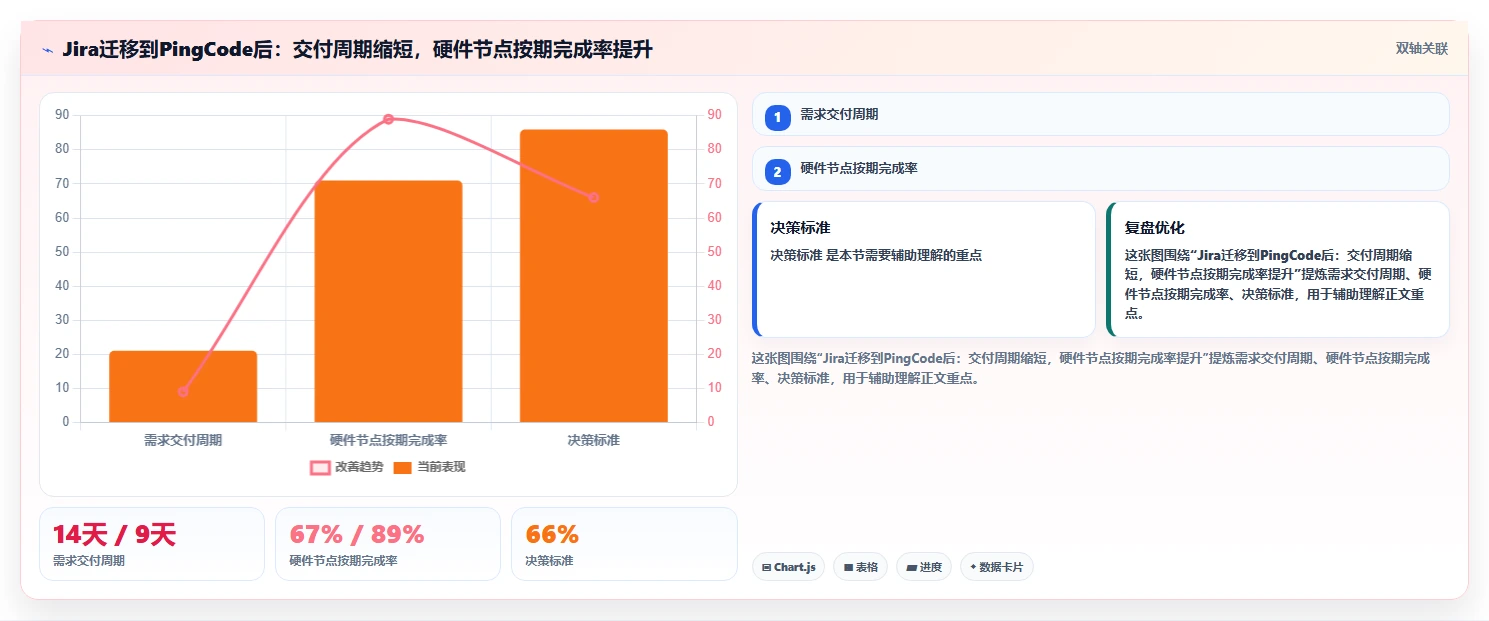
Task: Click the orange 需求交付周期 bar
Action: tap(183, 386)
